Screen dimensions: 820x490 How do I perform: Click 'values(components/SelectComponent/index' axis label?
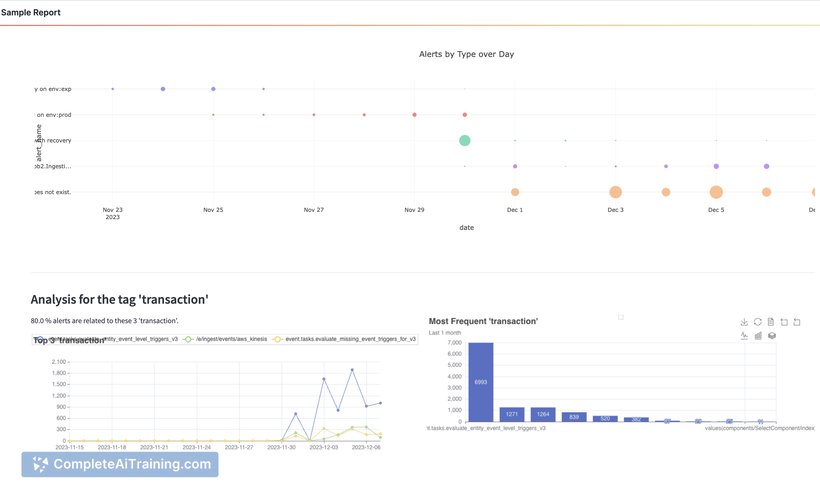[x=760, y=428]
